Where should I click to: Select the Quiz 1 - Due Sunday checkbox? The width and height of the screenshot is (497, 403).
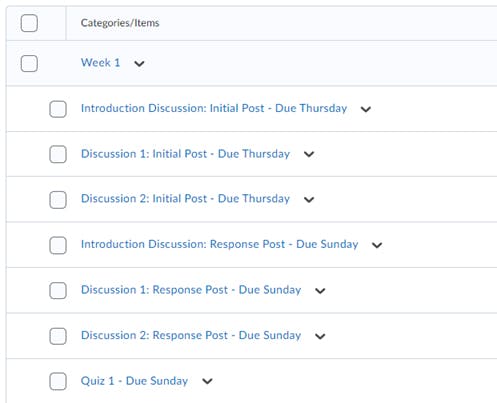[x=58, y=381]
